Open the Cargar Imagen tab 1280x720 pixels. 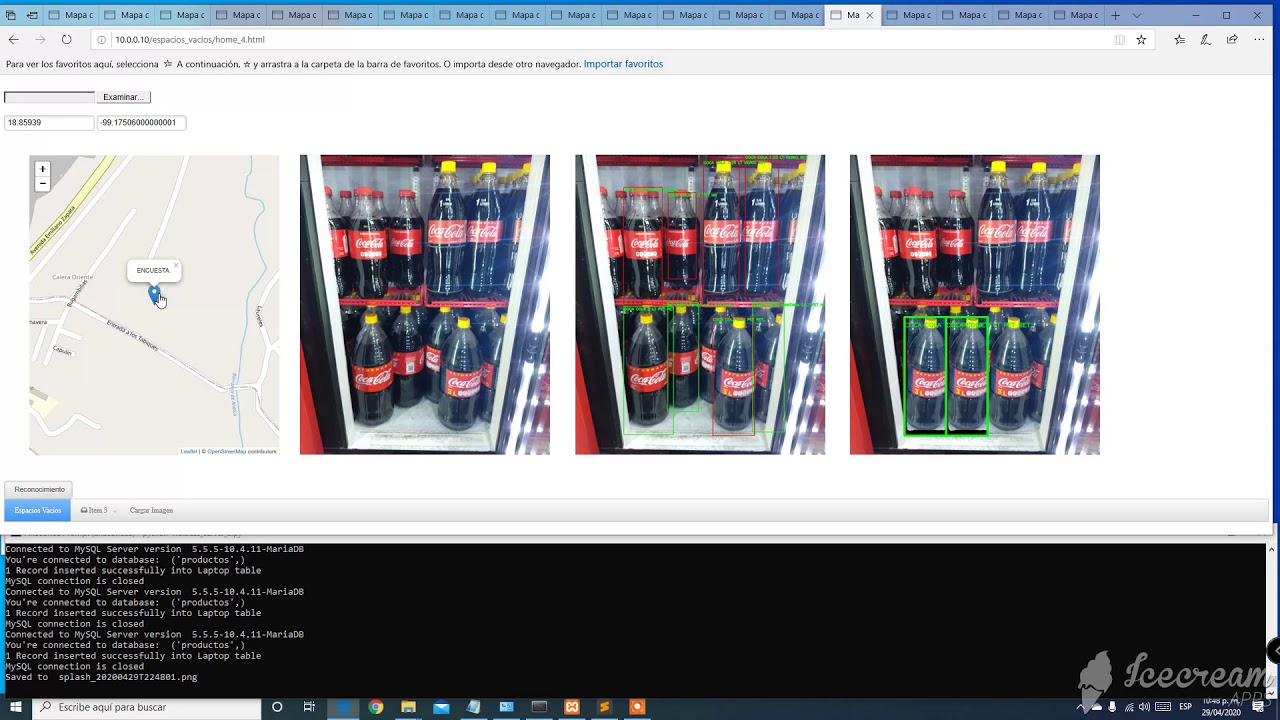tap(151, 510)
